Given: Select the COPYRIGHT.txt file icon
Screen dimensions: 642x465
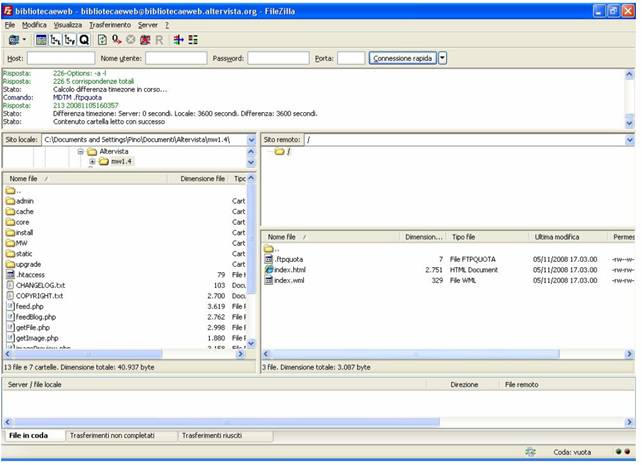Looking at the screenshot, I should 11,296.
